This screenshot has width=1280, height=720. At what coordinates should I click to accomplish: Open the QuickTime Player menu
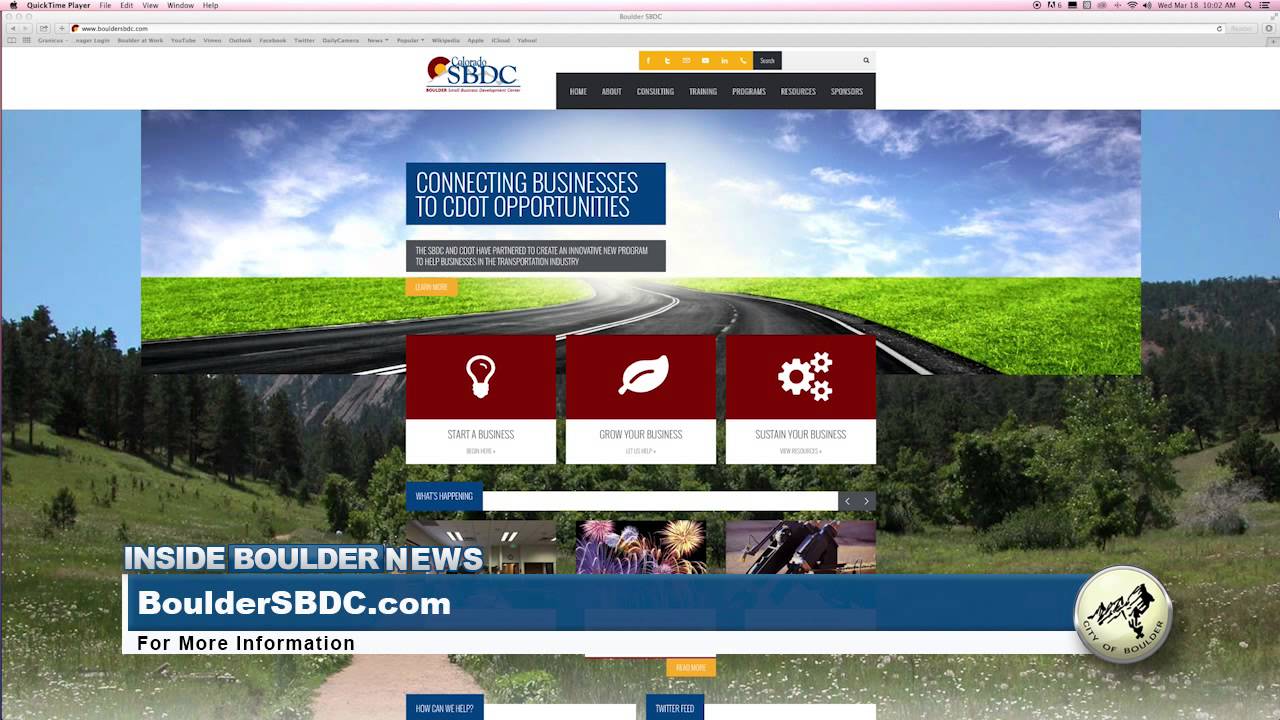pos(58,5)
